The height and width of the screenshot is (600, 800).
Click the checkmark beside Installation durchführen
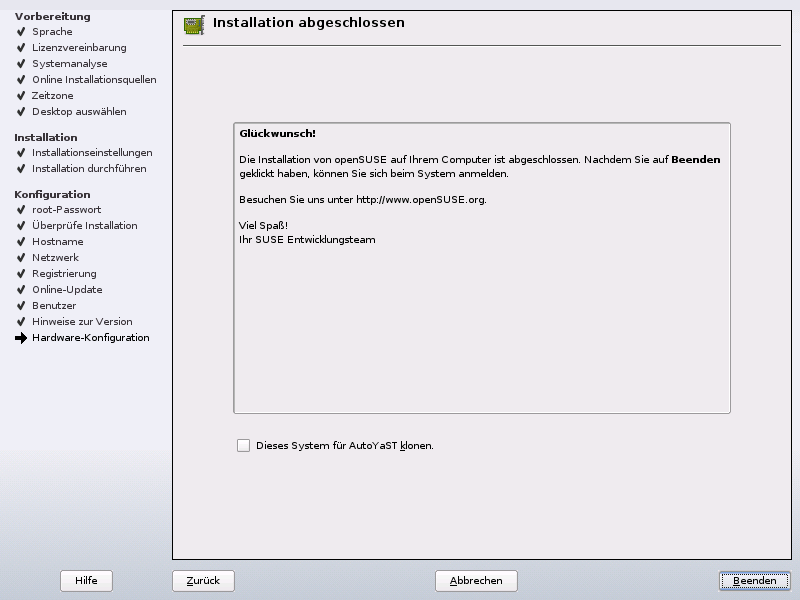pyautogui.click(x=21, y=168)
